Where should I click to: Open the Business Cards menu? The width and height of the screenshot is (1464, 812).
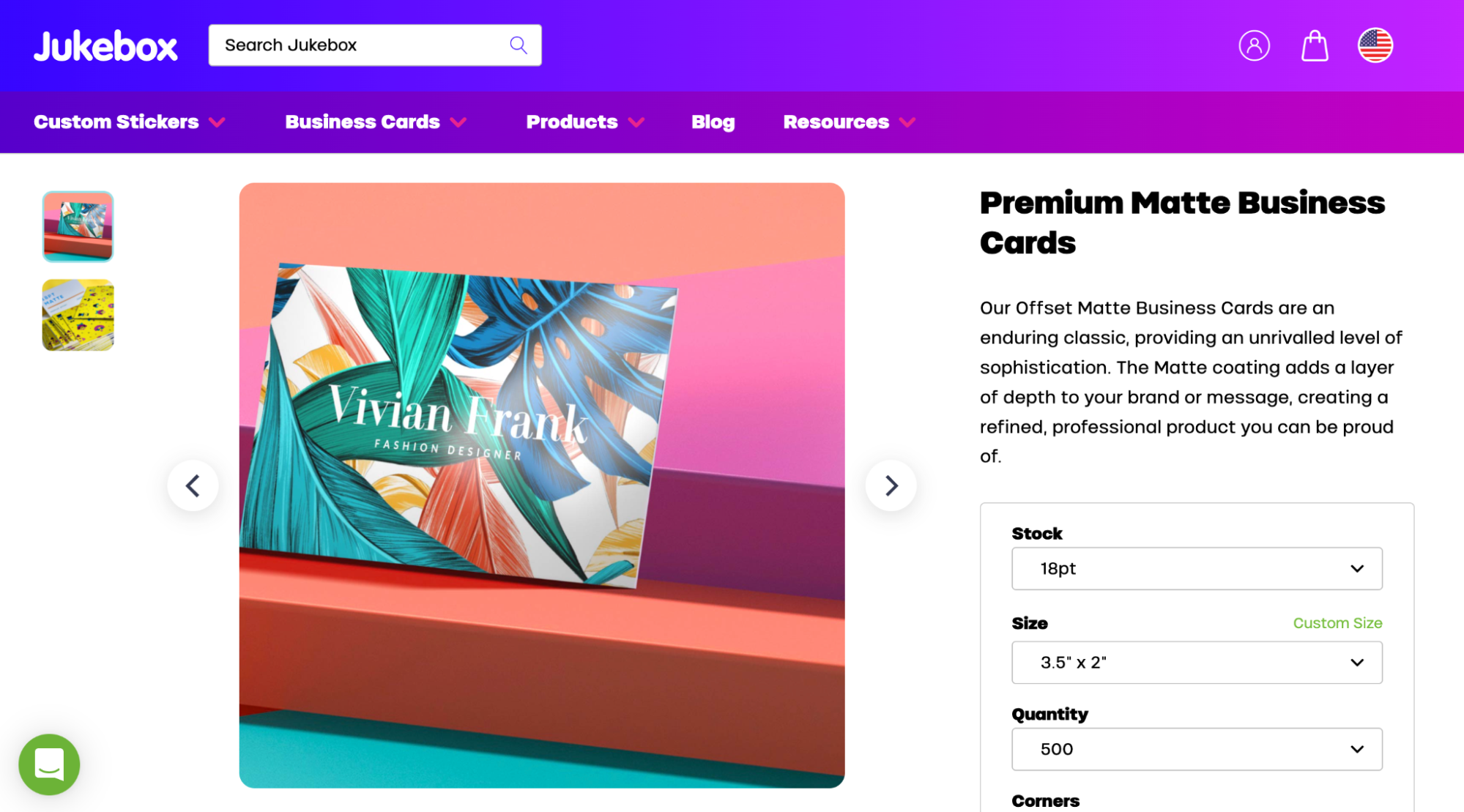tap(375, 121)
